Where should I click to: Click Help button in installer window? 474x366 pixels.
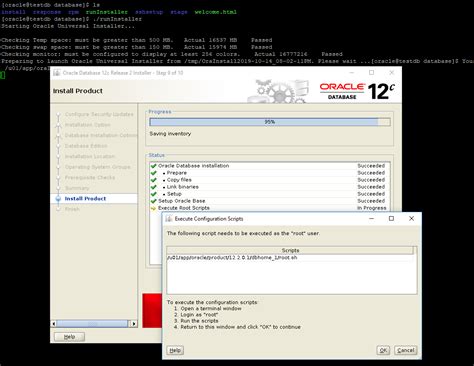69,337
